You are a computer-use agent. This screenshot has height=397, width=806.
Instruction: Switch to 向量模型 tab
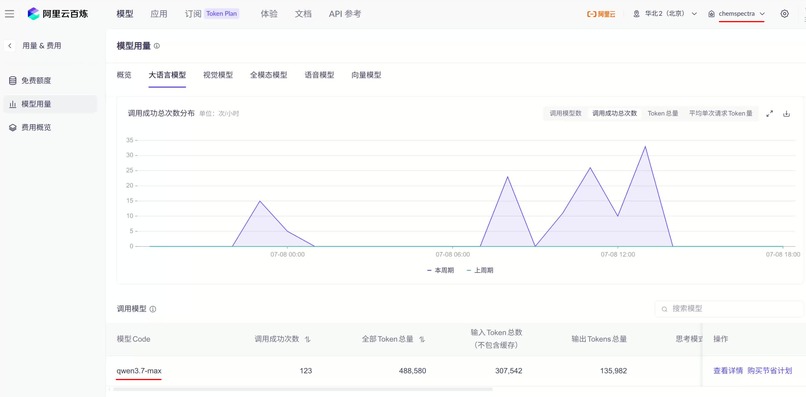click(x=367, y=75)
